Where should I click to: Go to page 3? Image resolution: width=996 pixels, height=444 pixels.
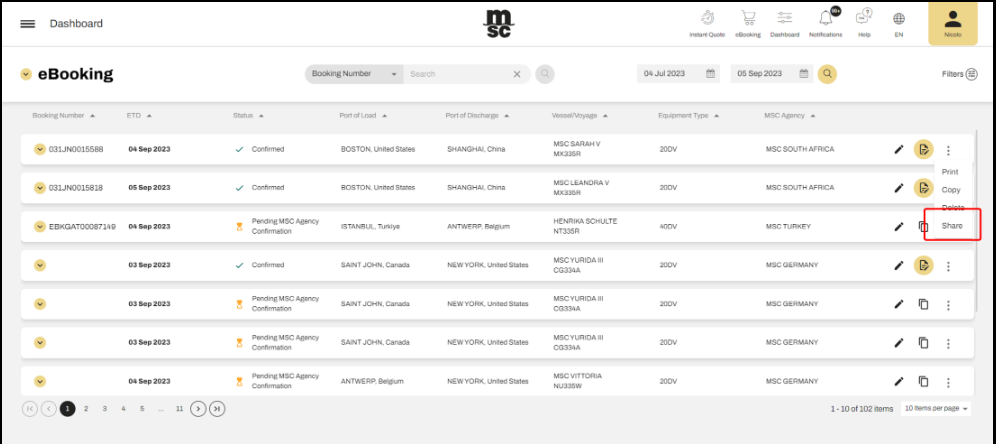(105, 409)
